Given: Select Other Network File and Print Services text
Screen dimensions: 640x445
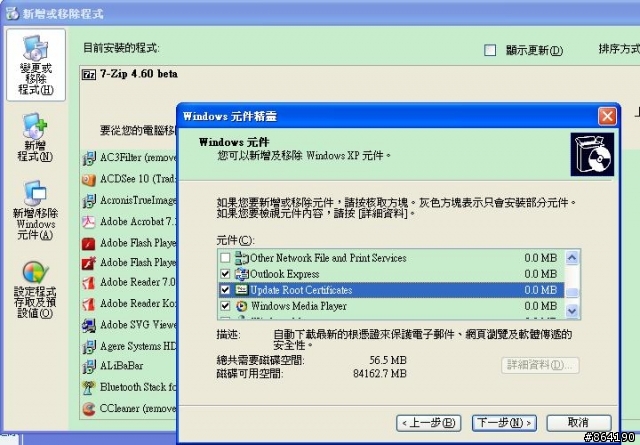Looking at the screenshot, I should point(328,258).
